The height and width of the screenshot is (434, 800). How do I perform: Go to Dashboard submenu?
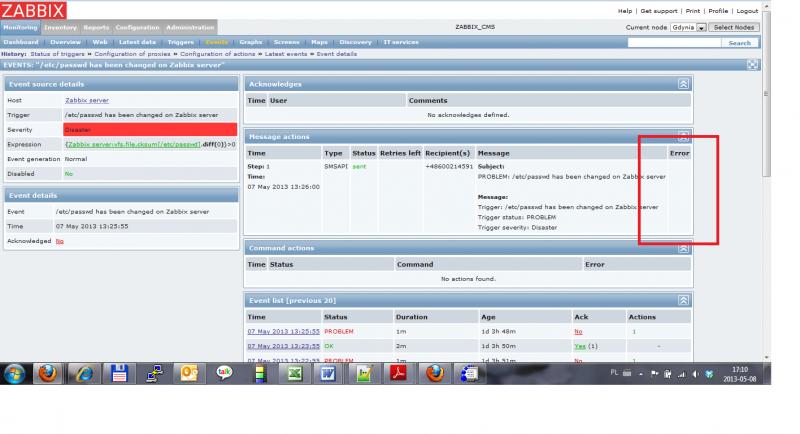click(20, 42)
